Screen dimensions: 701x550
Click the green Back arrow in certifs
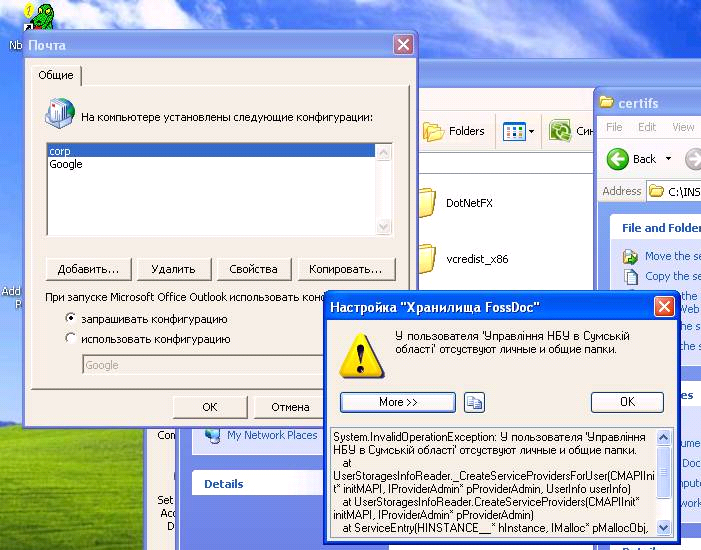[x=617, y=159]
